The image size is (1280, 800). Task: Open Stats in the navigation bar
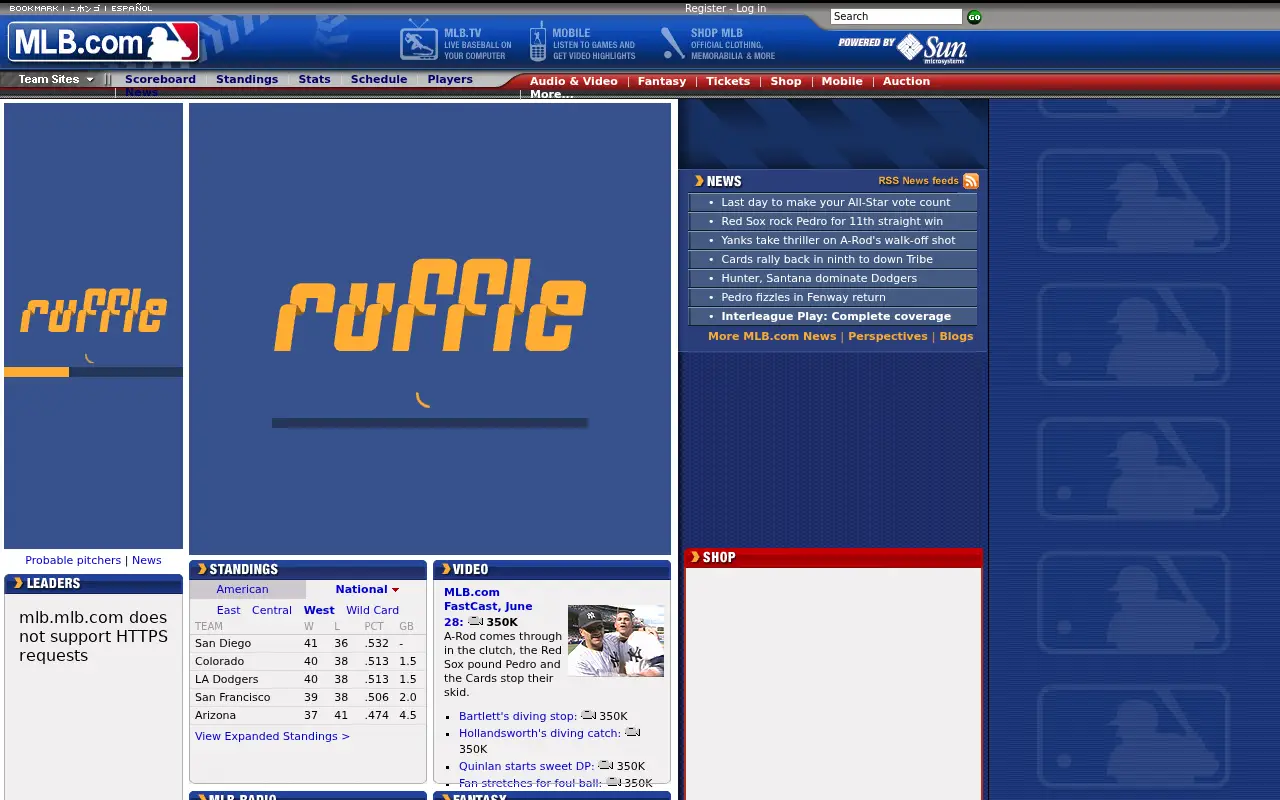point(314,79)
